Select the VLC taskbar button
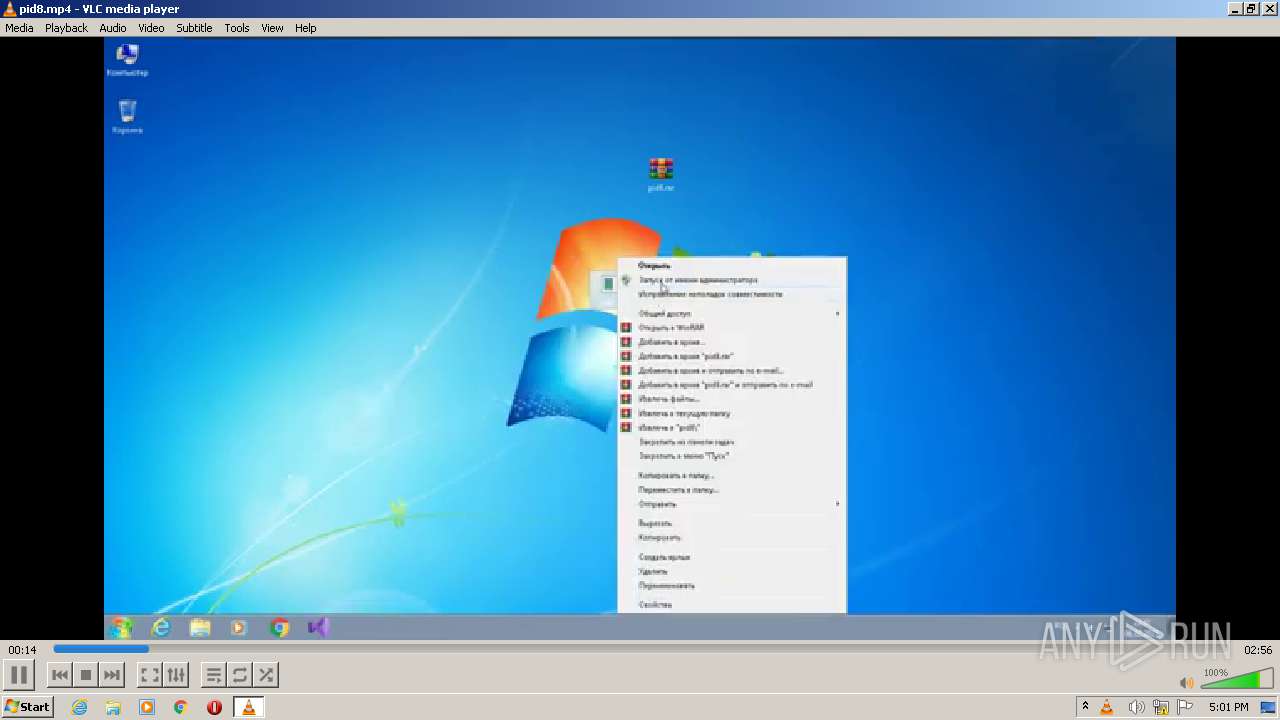This screenshot has width=1280, height=720. tap(248, 707)
